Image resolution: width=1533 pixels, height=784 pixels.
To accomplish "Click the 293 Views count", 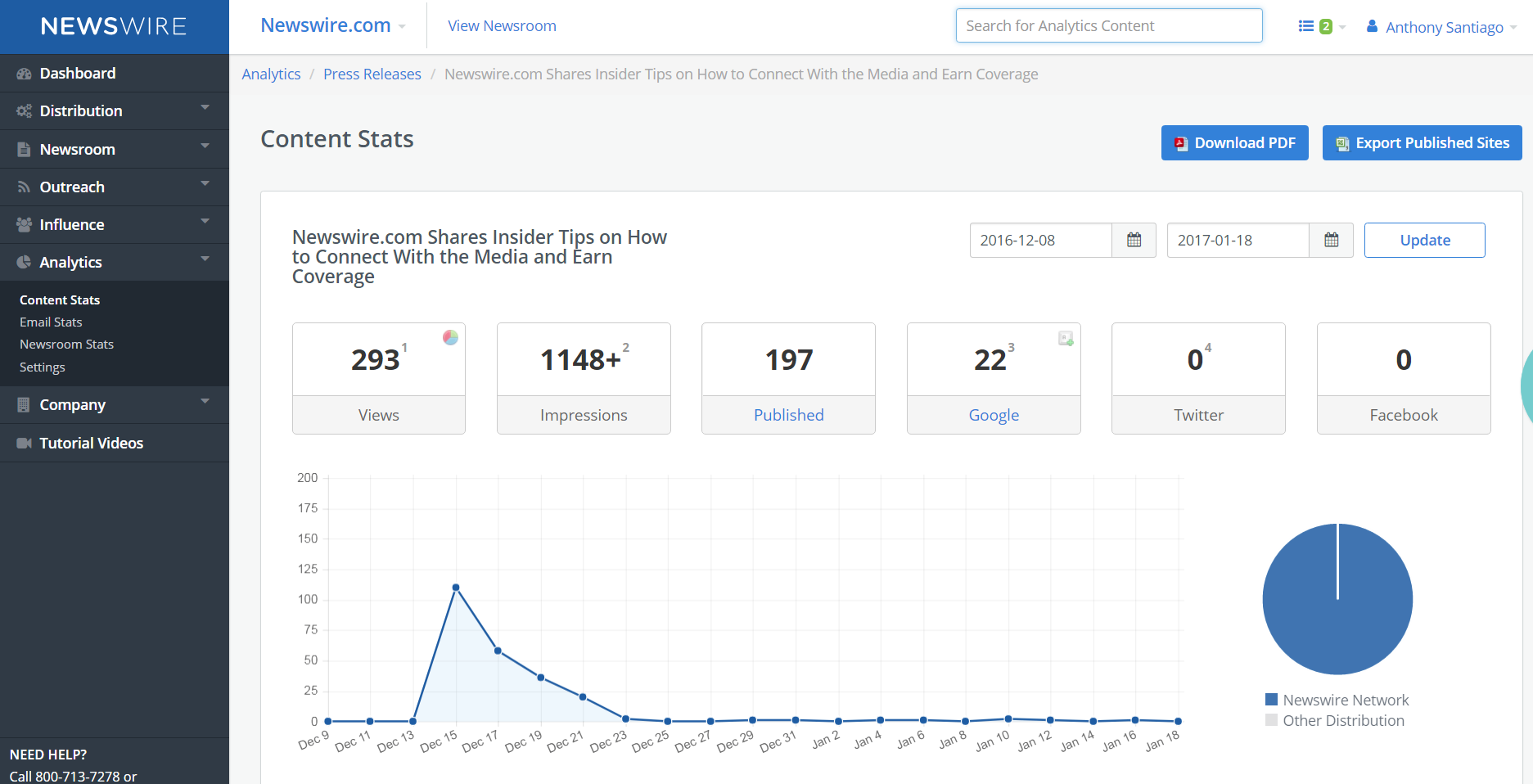I will pyautogui.click(x=376, y=360).
